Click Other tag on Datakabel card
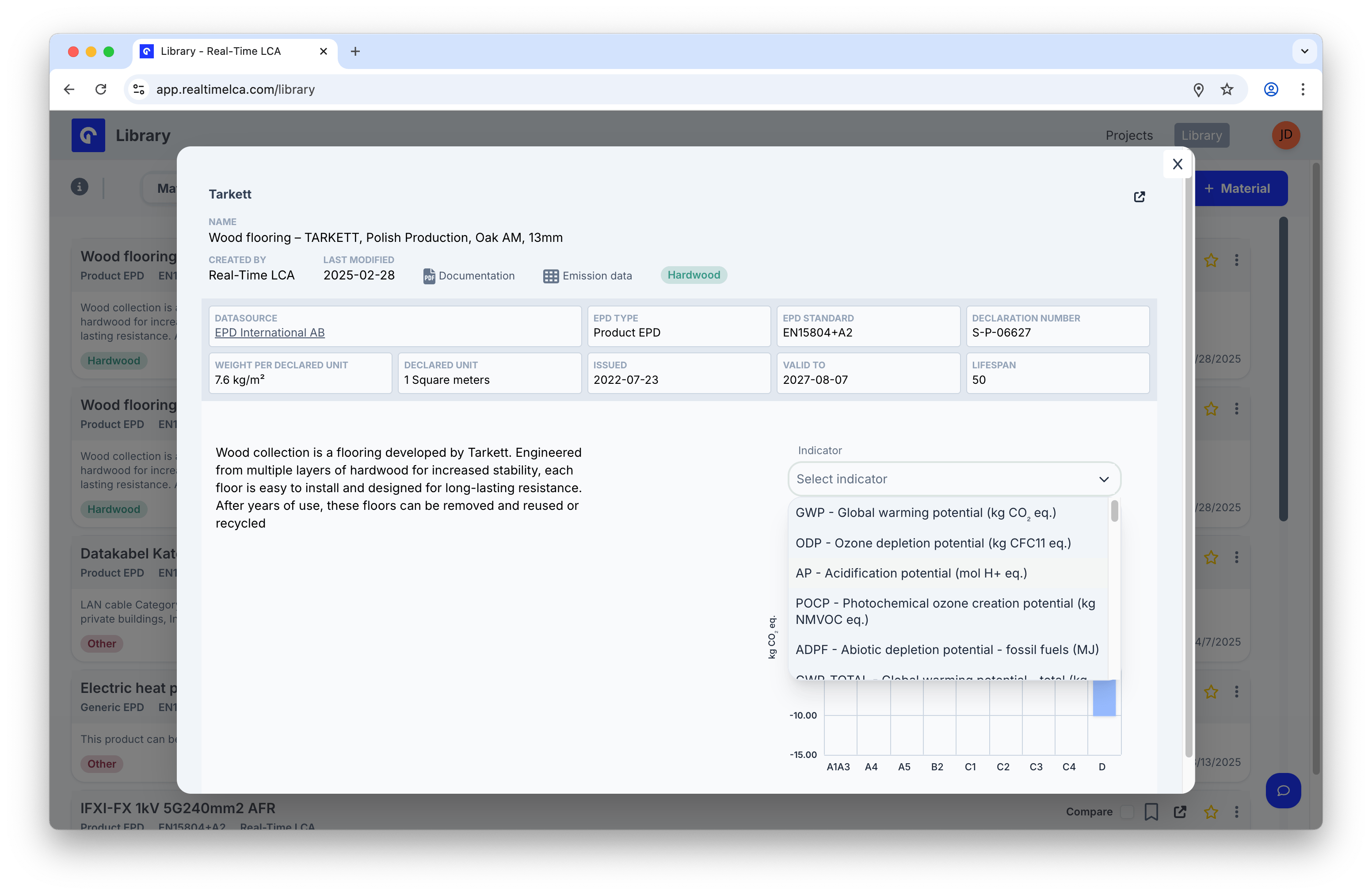 102,644
